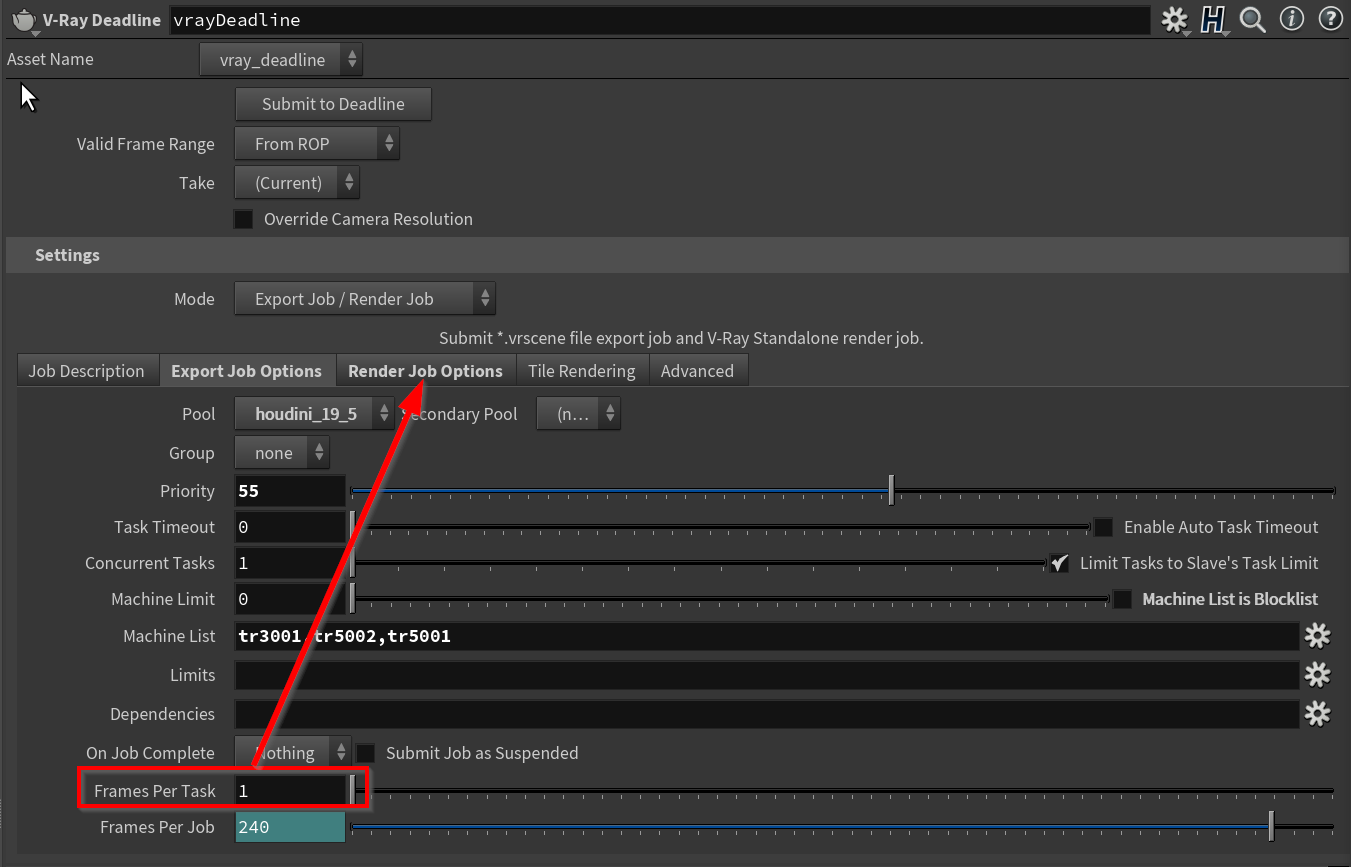Image resolution: width=1351 pixels, height=867 pixels.
Task: Open the Group none dropdown
Action: point(282,453)
